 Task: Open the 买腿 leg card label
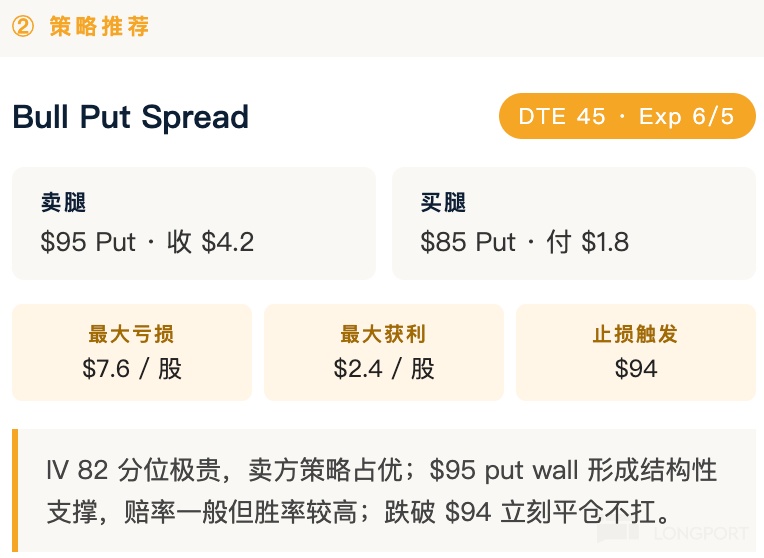click(443, 203)
